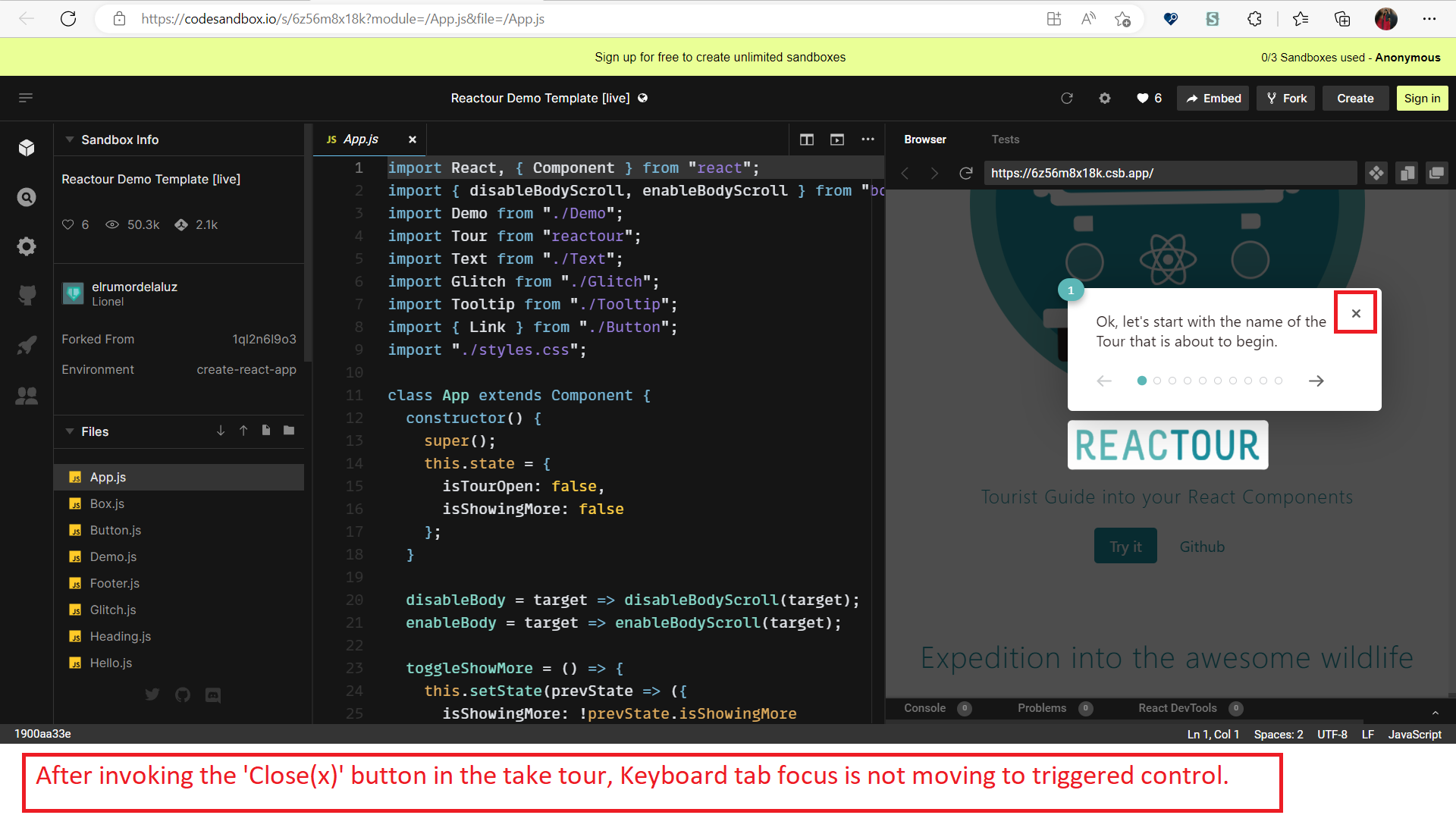Image resolution: width=1456 pixels, height=837 pixels.
Task: Switch to the Tests tab
Action: [1006, 139]
